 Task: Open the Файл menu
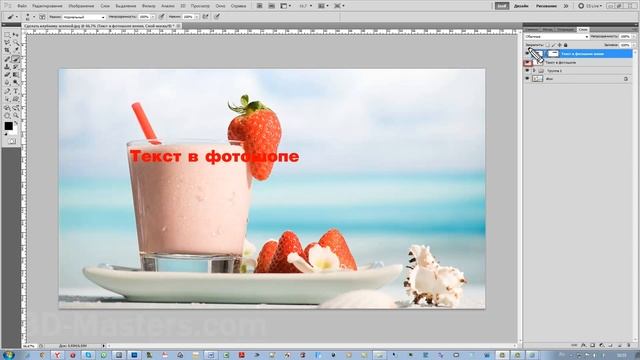pos(22,6)
